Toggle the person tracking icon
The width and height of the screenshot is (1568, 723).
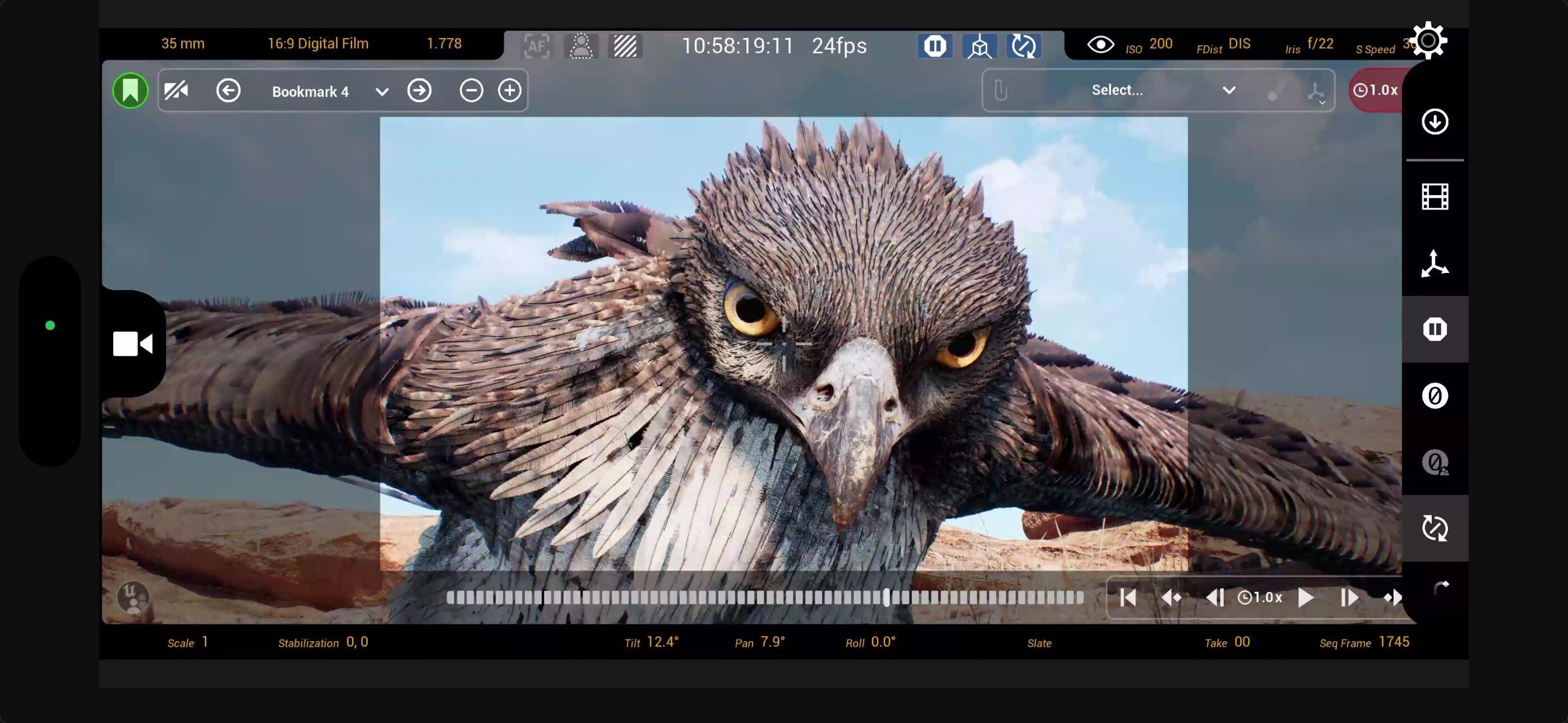click(580, 45)
